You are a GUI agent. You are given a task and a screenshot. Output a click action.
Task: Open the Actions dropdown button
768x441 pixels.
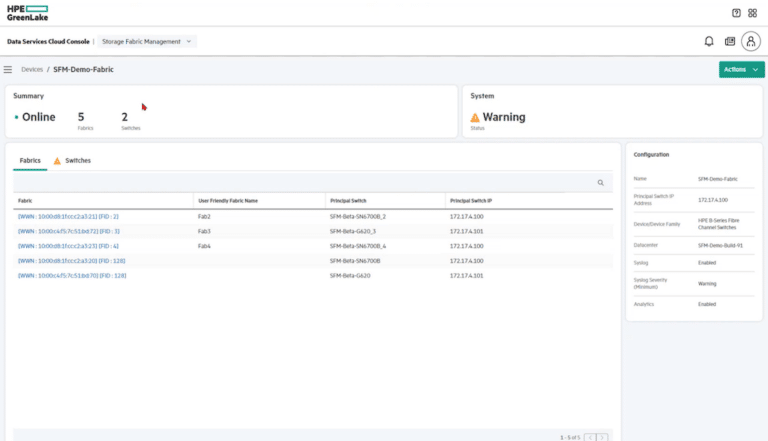coord(741,70)
